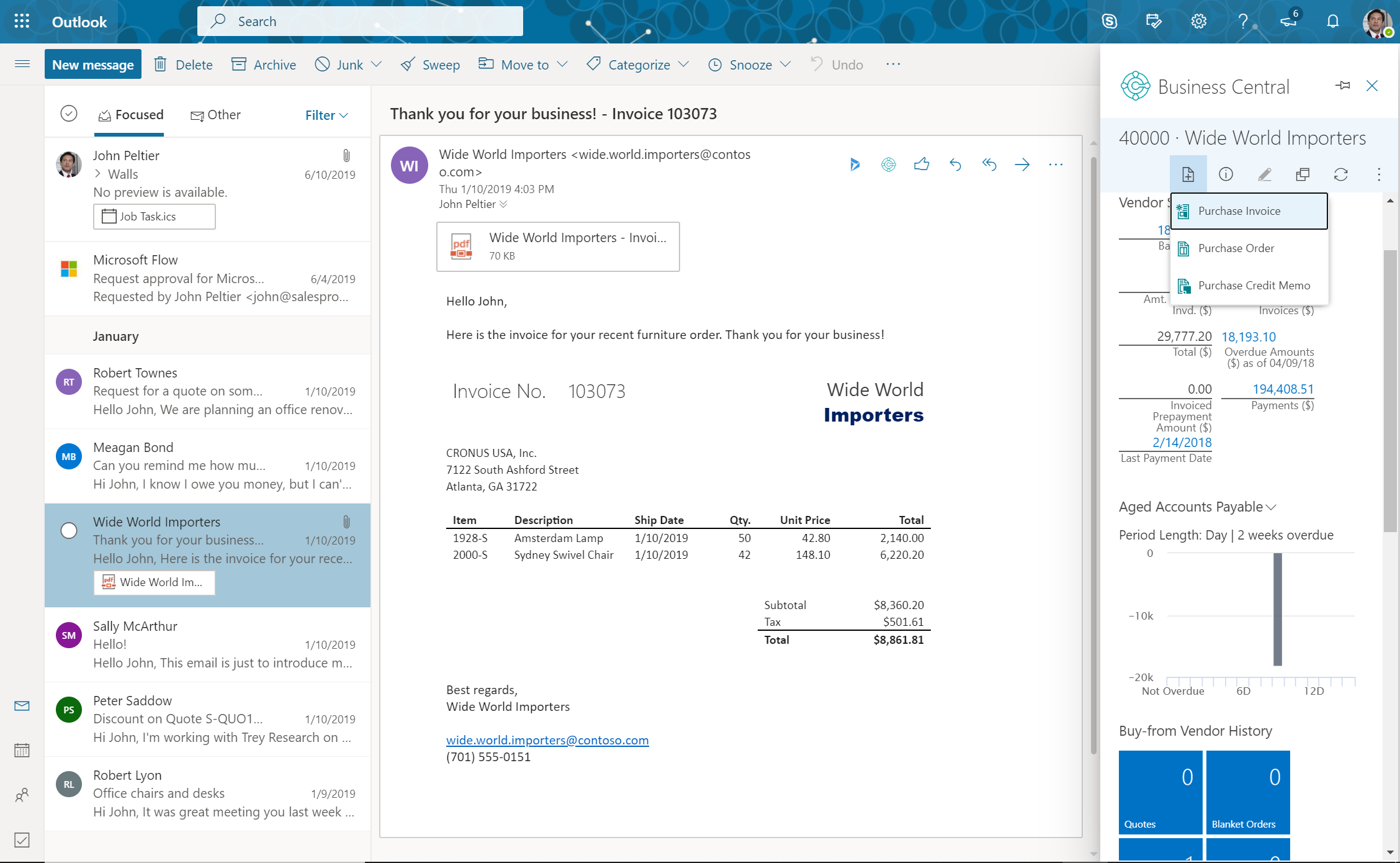Select the Like thumbs-up icon on the email
The height and width of the screenshot is (863, 1400).
(x=922, y=165)
